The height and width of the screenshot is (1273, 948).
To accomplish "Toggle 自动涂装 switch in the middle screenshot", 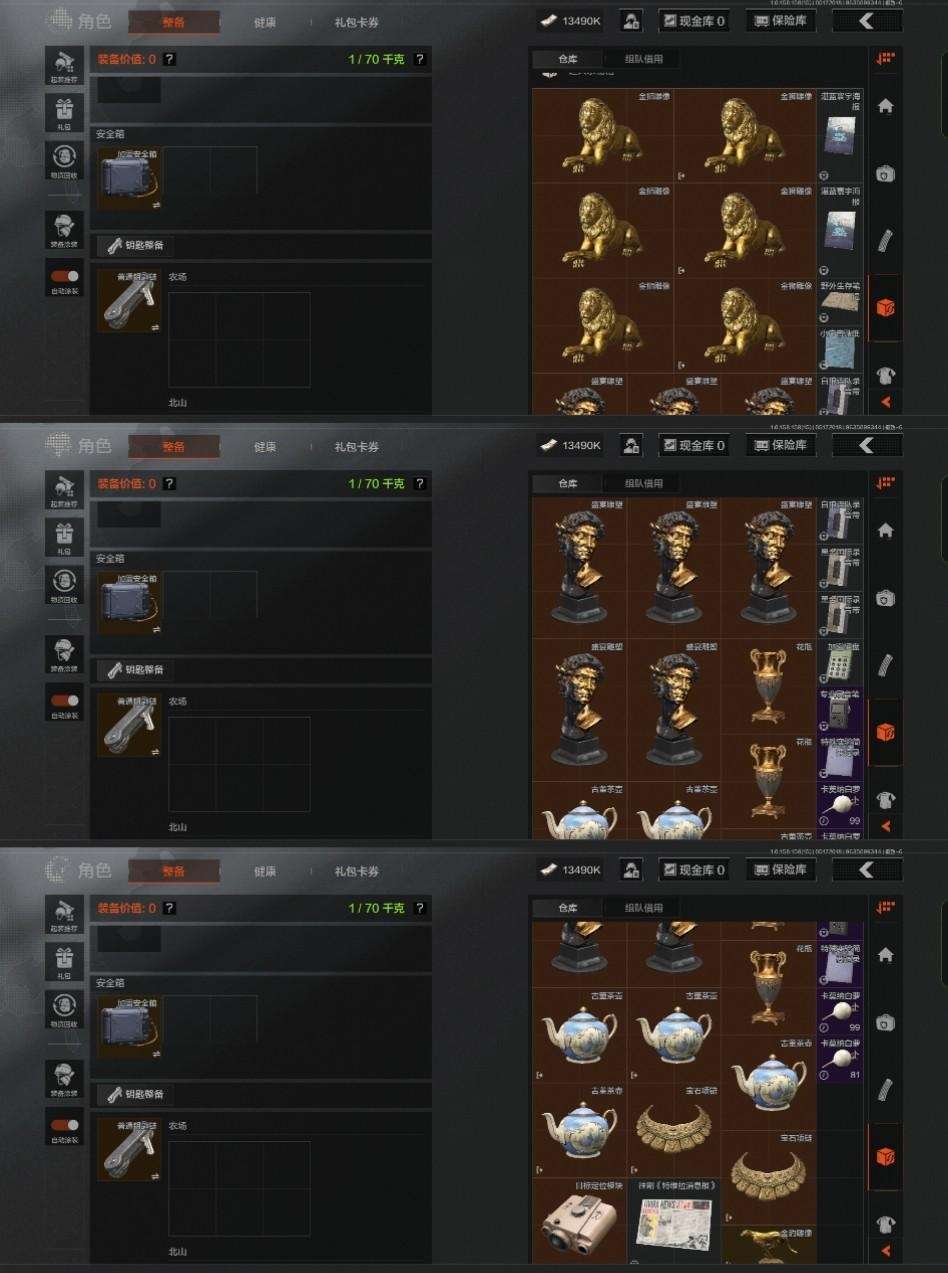I will point(65,701).
